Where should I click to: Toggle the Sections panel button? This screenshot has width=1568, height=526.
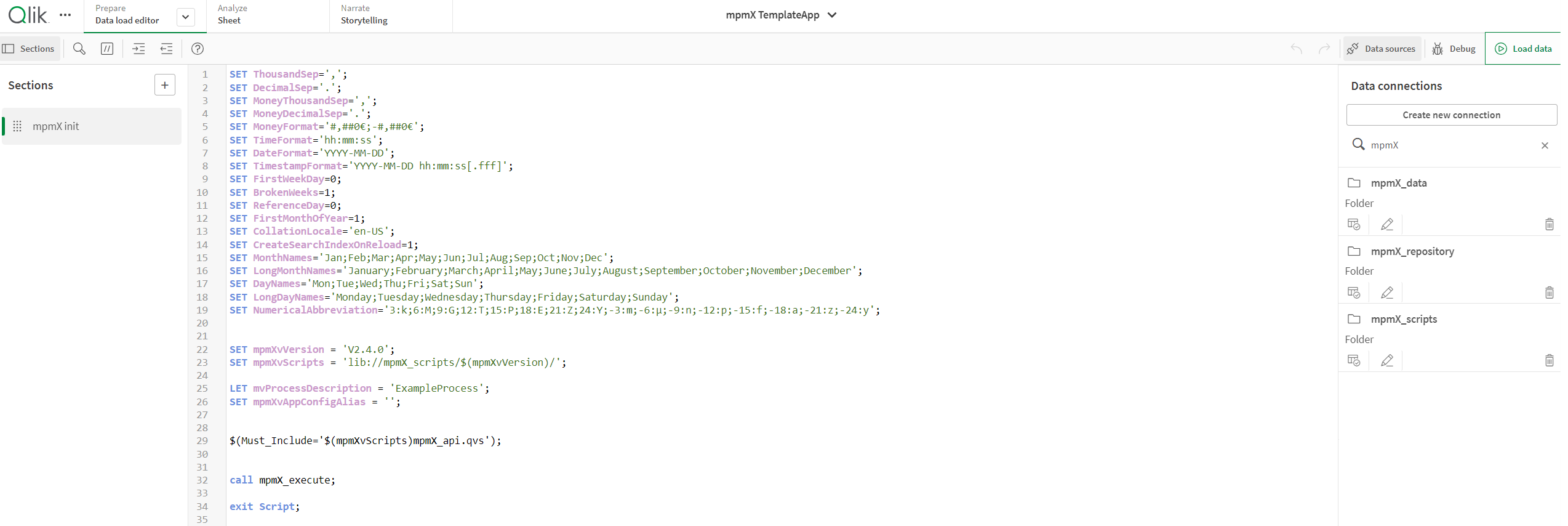click(x=30, y=49)
